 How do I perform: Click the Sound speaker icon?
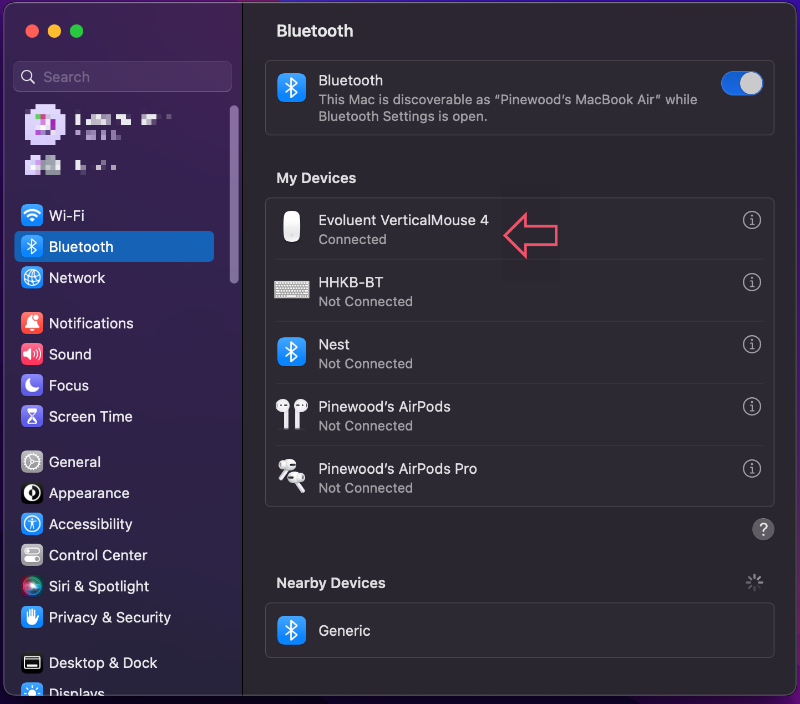click(x=32, y=355)
